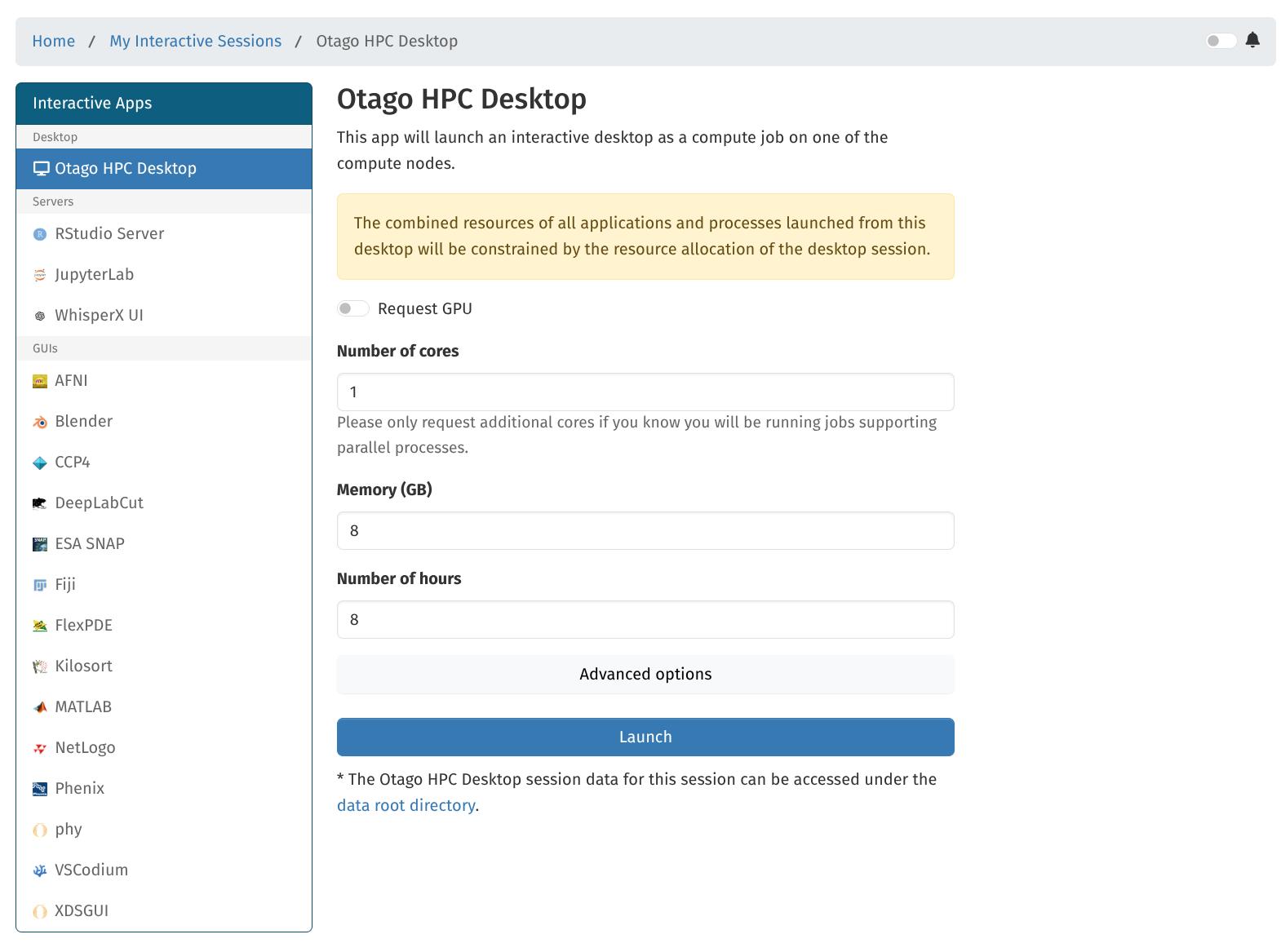Open NetLogo app entry
1281x952 pixels.
pos(164,748)
